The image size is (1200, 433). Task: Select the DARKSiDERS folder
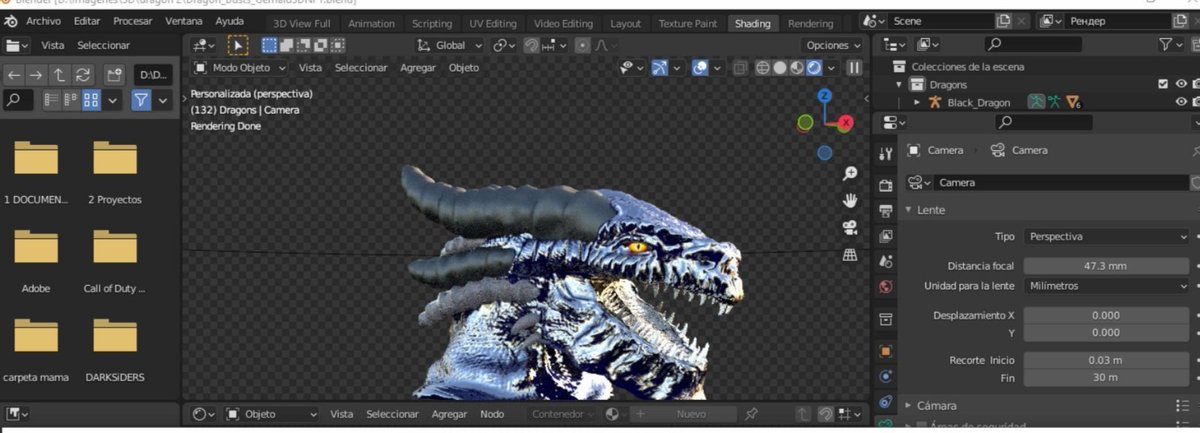[x=114, y=336]
